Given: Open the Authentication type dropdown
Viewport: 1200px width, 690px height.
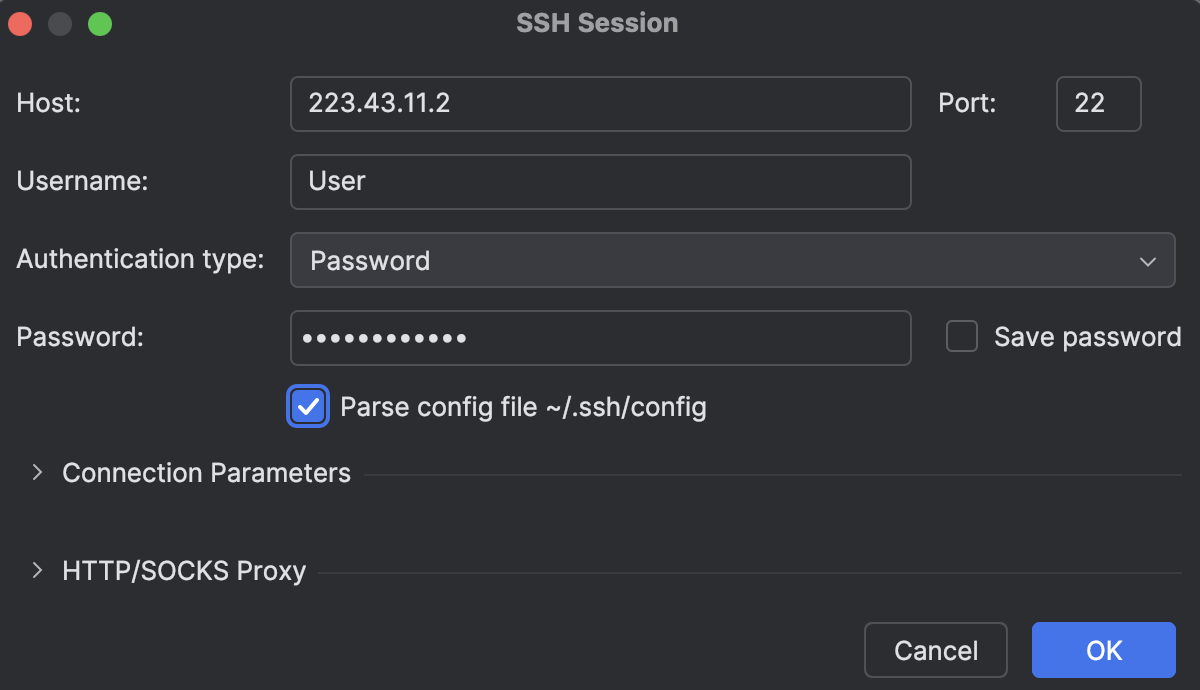Looking at the screenshot, I should coord(735,260).
